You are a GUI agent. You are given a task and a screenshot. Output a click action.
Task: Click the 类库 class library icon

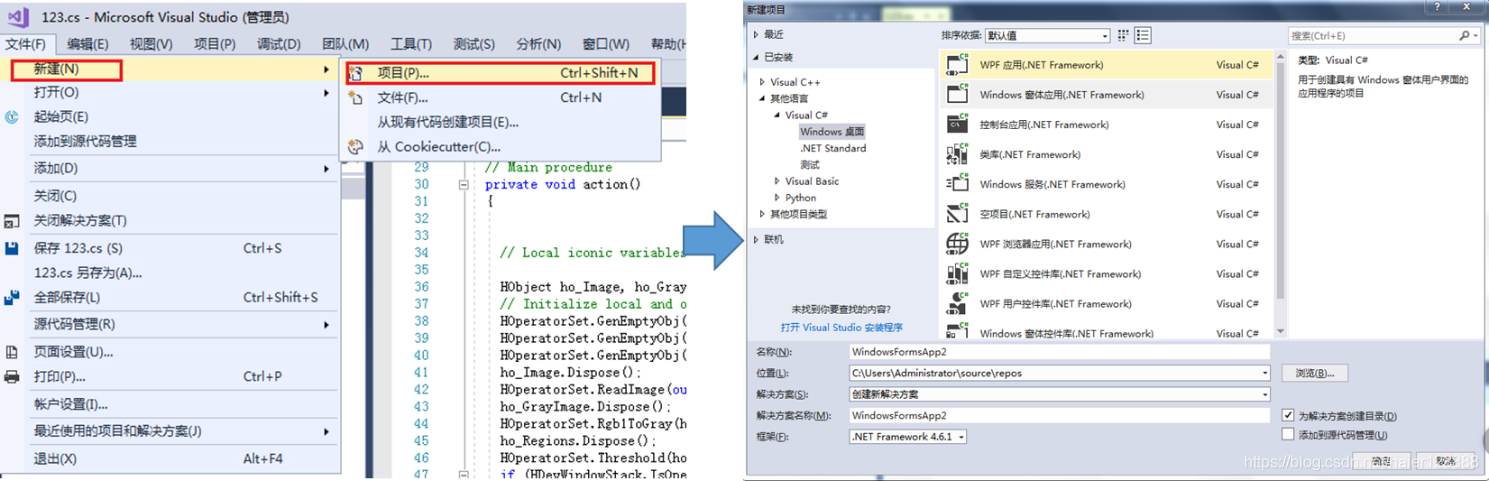coord(957,155)
